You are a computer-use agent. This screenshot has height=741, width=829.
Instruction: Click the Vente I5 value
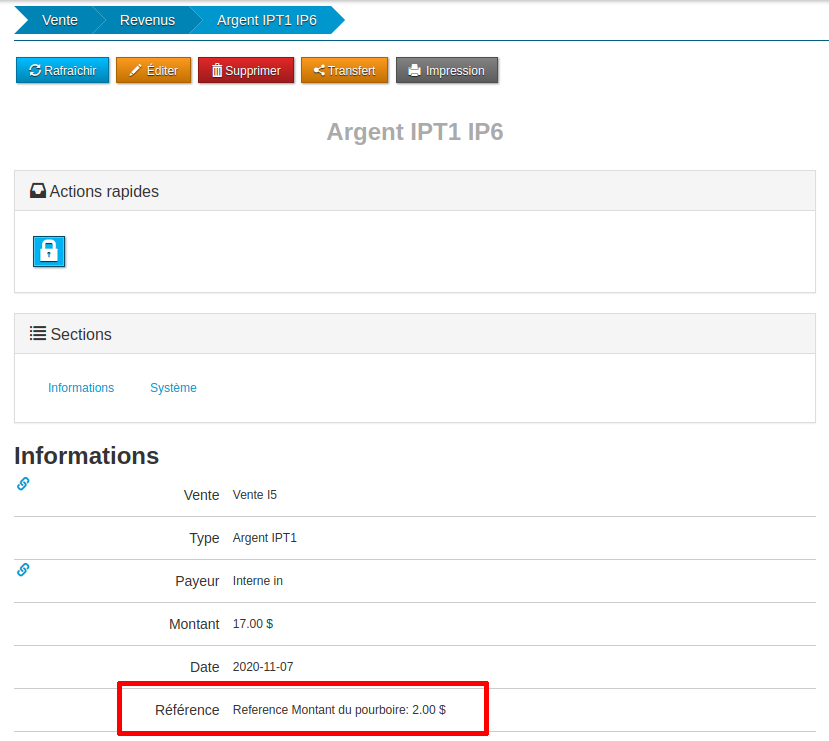(x=254, y=495)
